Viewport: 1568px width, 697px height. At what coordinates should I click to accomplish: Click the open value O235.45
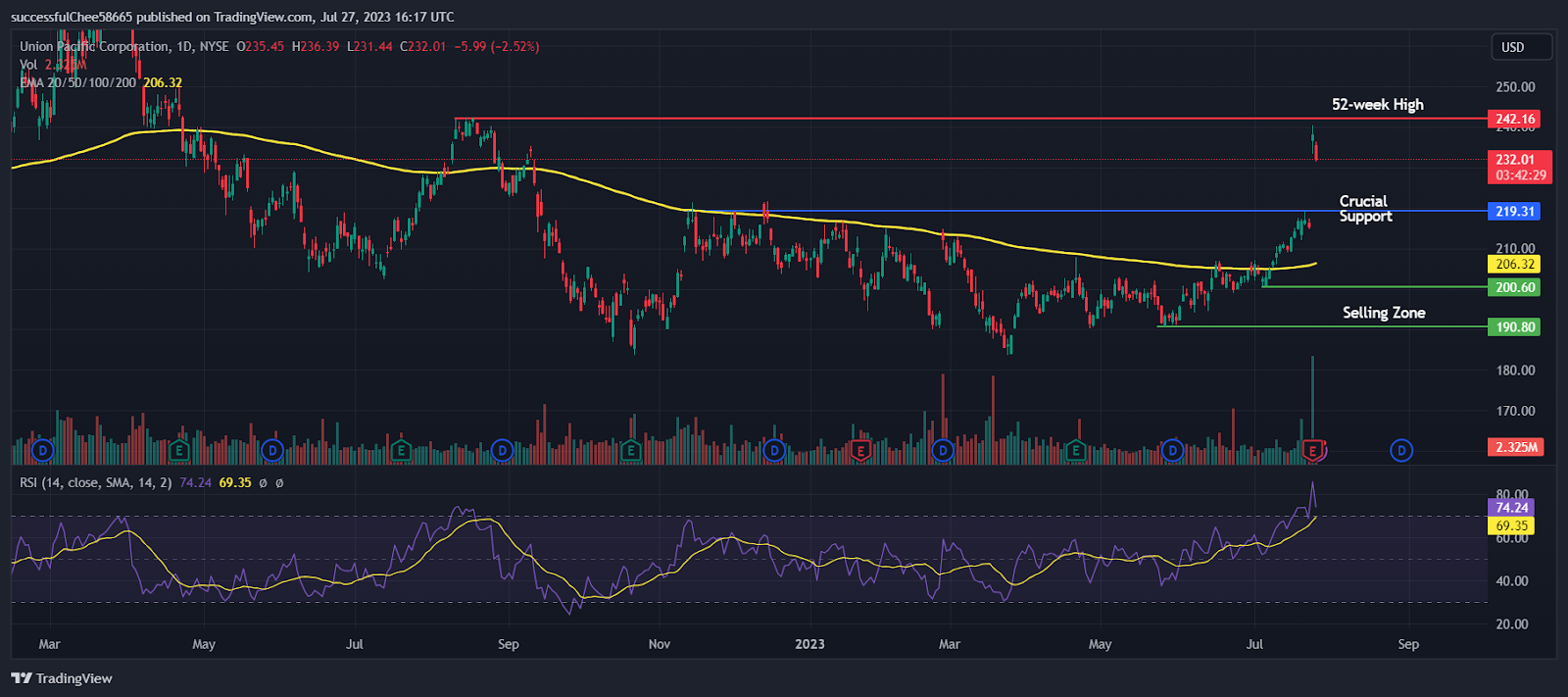click(x=261, y=46)
